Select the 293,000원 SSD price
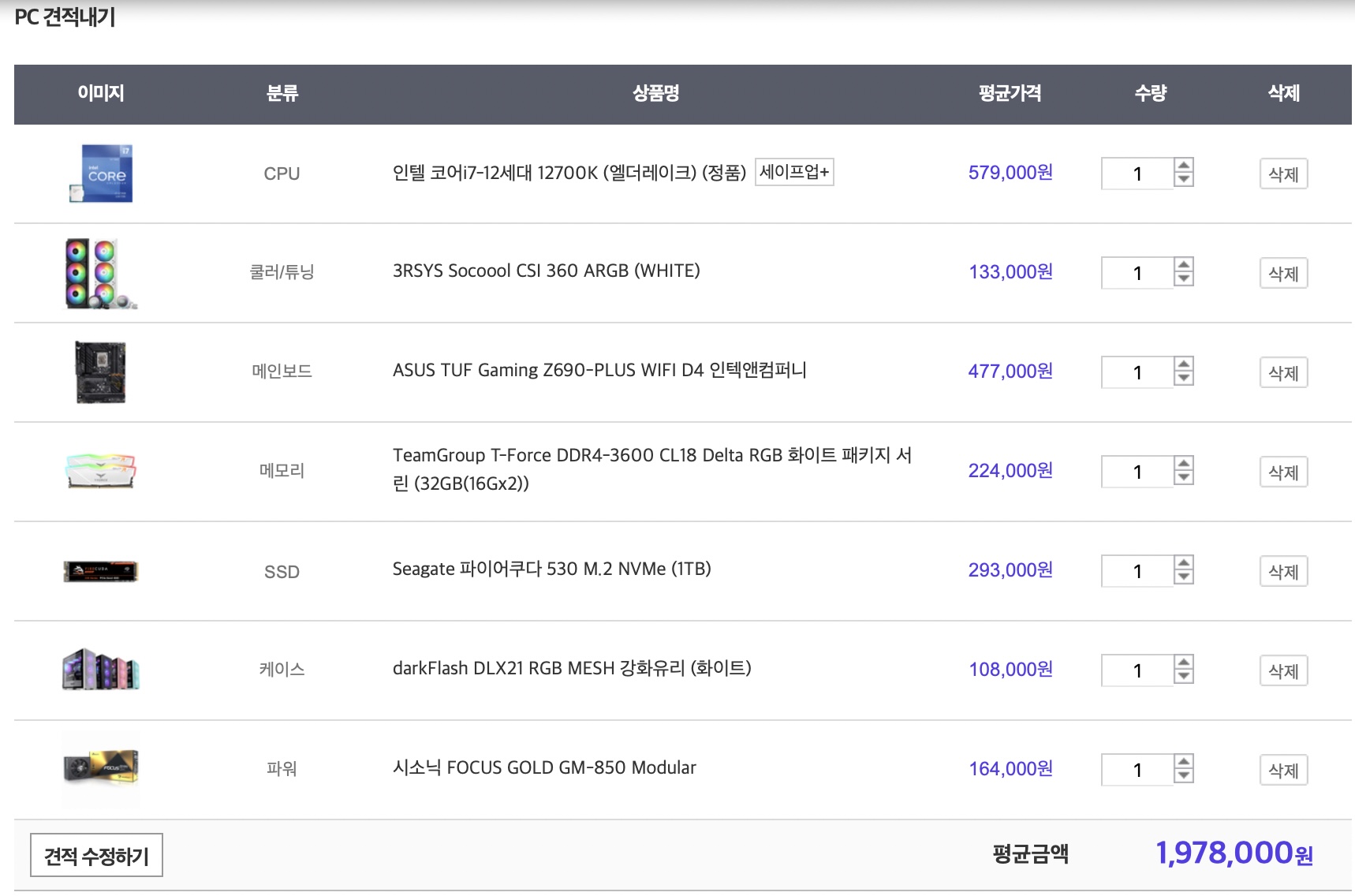 pyautogui.click(x=1010, y=570)
